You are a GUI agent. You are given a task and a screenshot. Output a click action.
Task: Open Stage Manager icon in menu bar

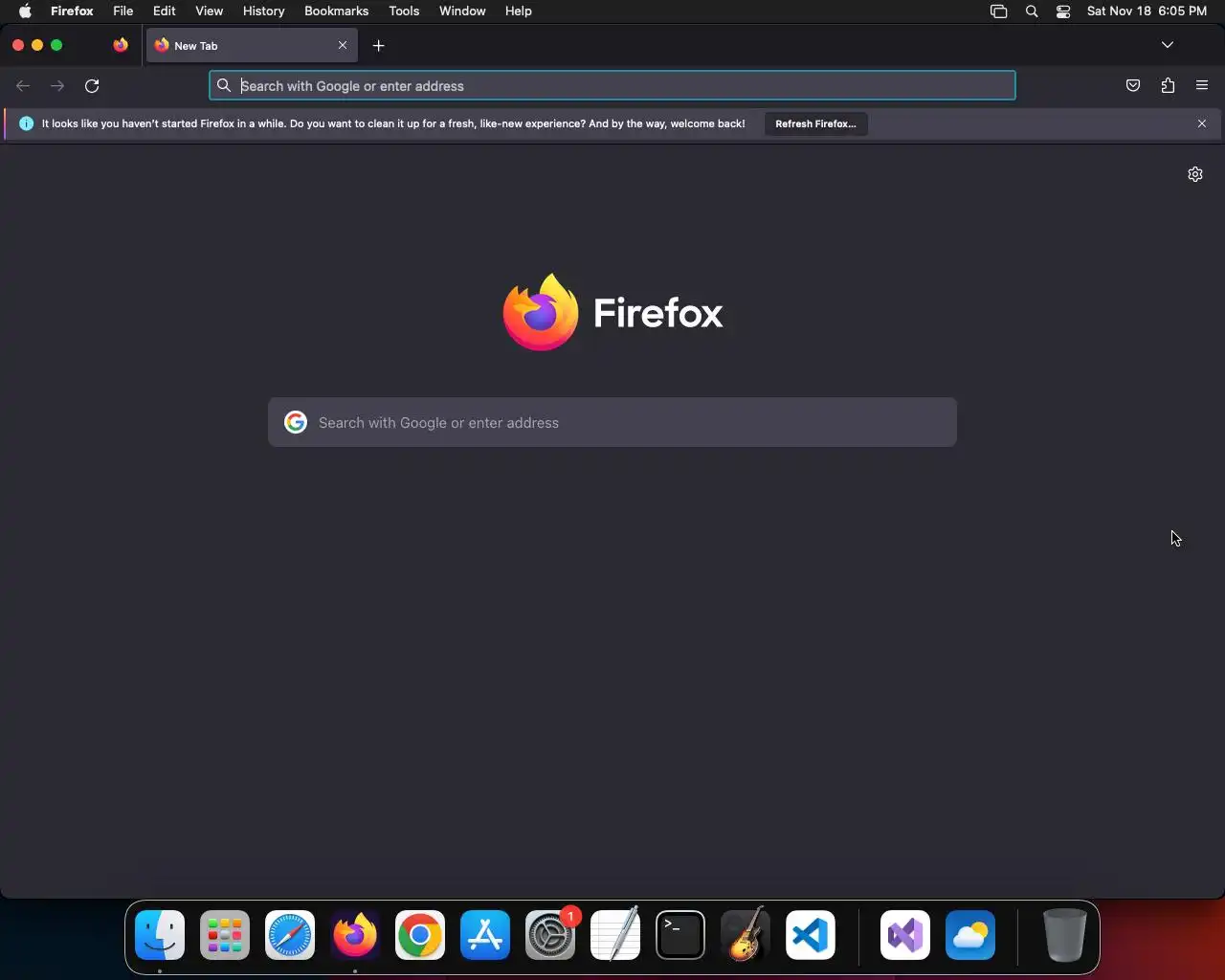pyautogui.click(x=998, y=11)
